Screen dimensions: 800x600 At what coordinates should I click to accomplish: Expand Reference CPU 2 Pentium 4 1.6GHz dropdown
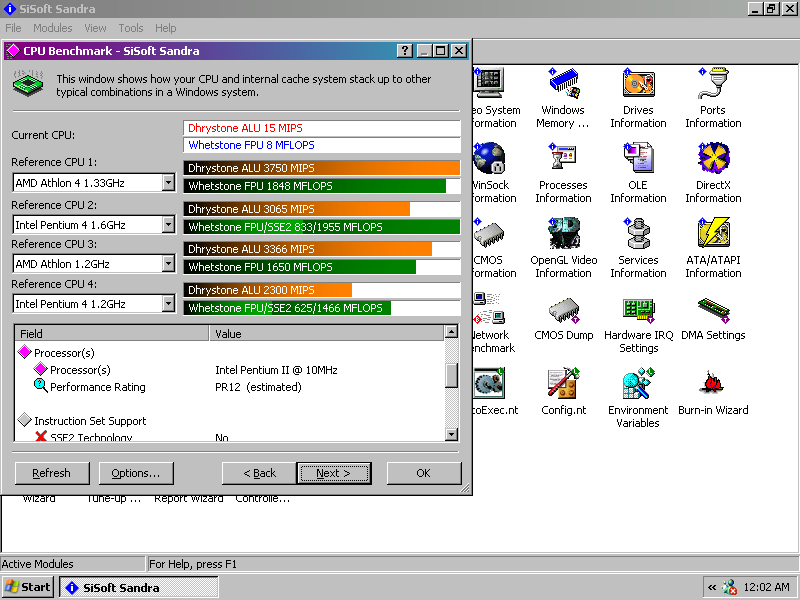(x=167, y=225)
